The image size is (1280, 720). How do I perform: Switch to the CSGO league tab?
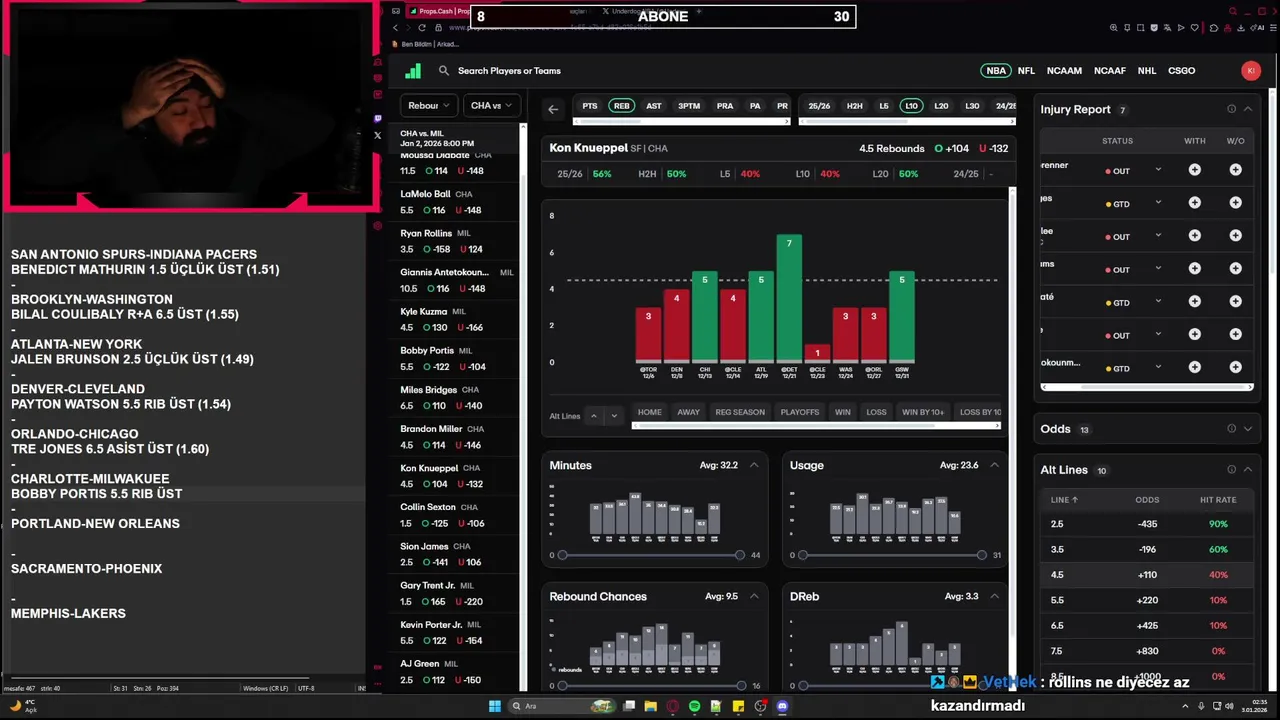pos(1181,71)
